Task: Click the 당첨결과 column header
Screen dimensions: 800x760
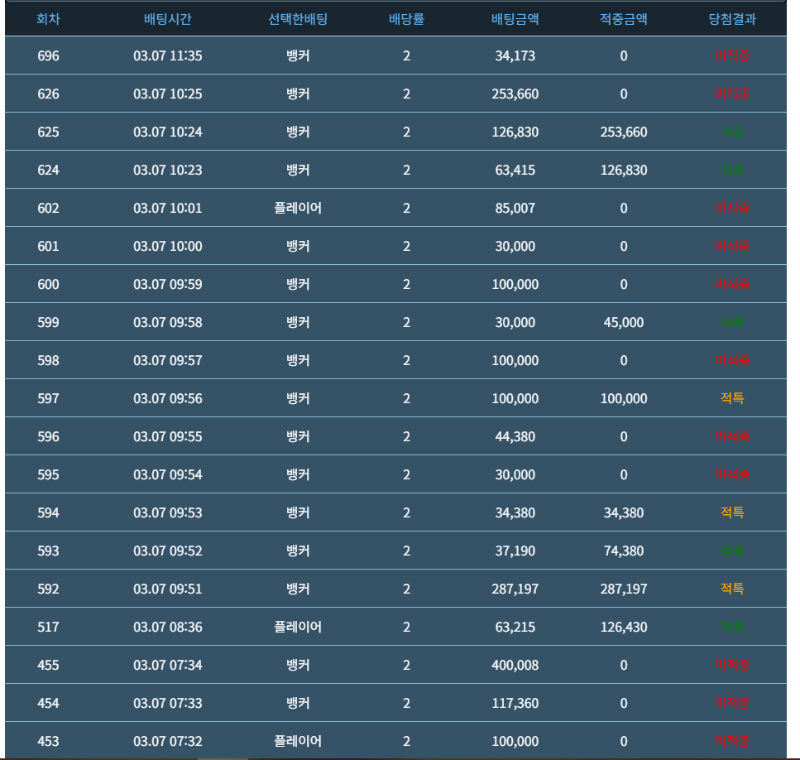Action: (732, 19)
